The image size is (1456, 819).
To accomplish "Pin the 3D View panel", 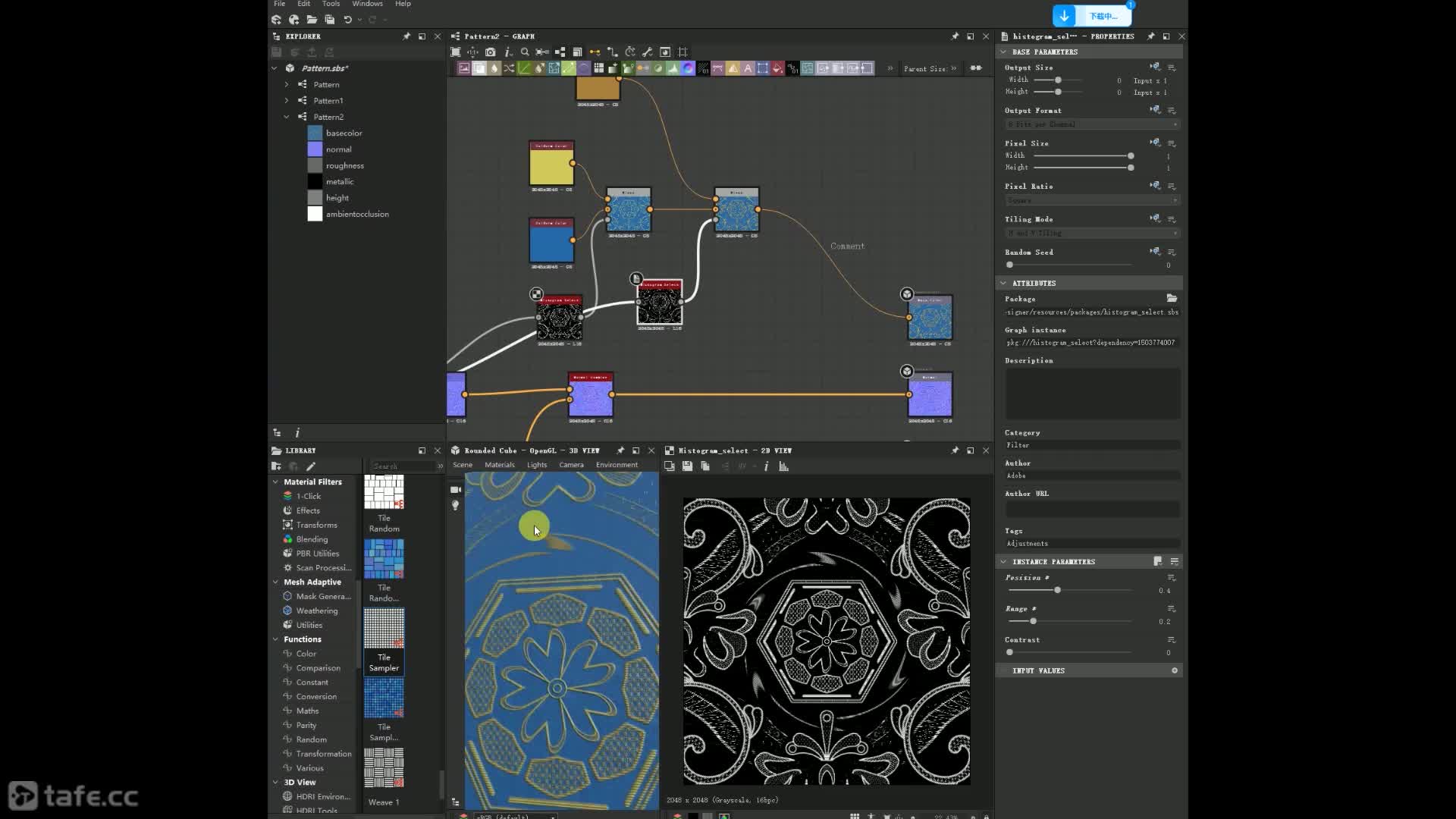I will (620, 450).
